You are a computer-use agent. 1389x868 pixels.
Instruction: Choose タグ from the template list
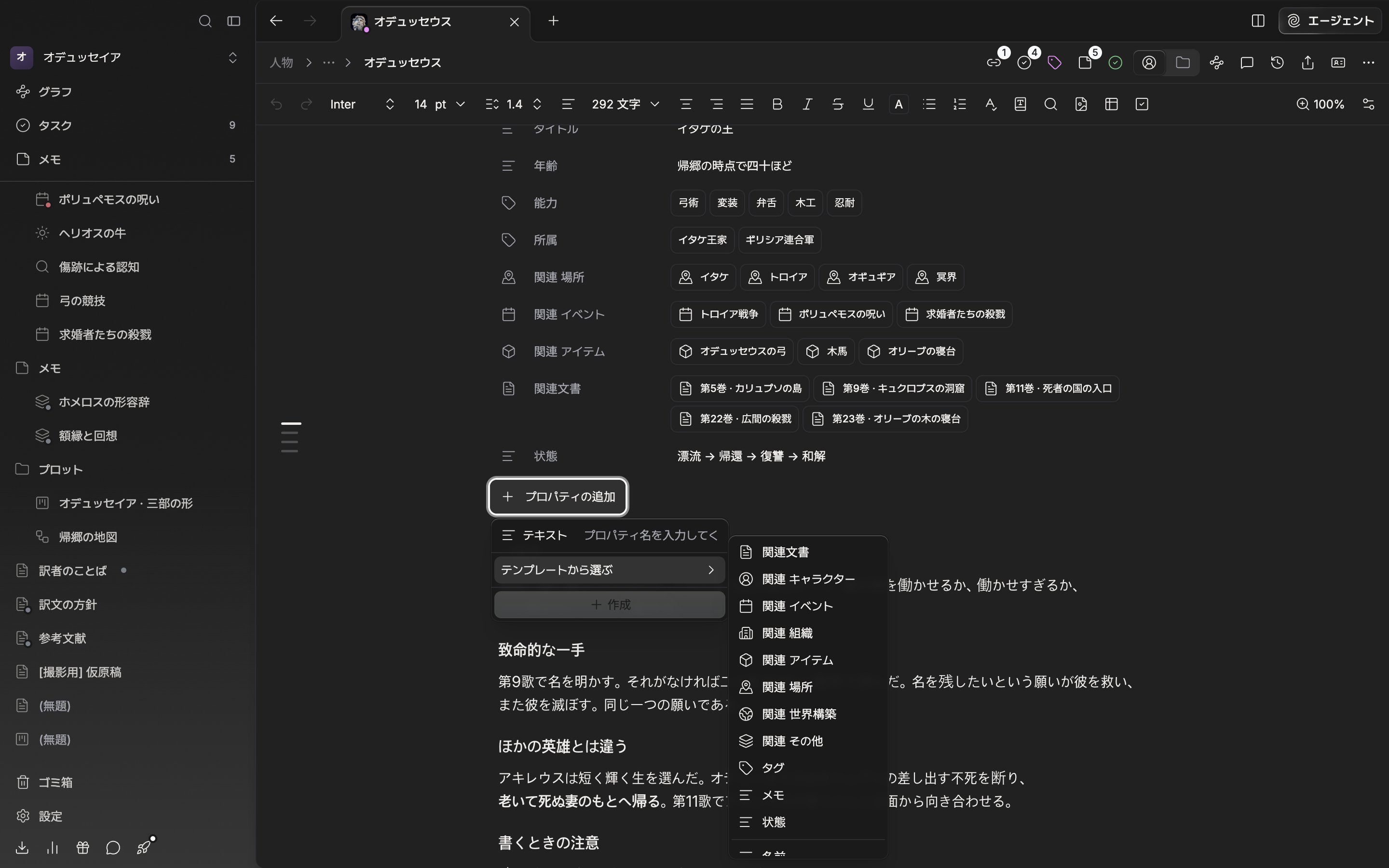coord(808,768)
